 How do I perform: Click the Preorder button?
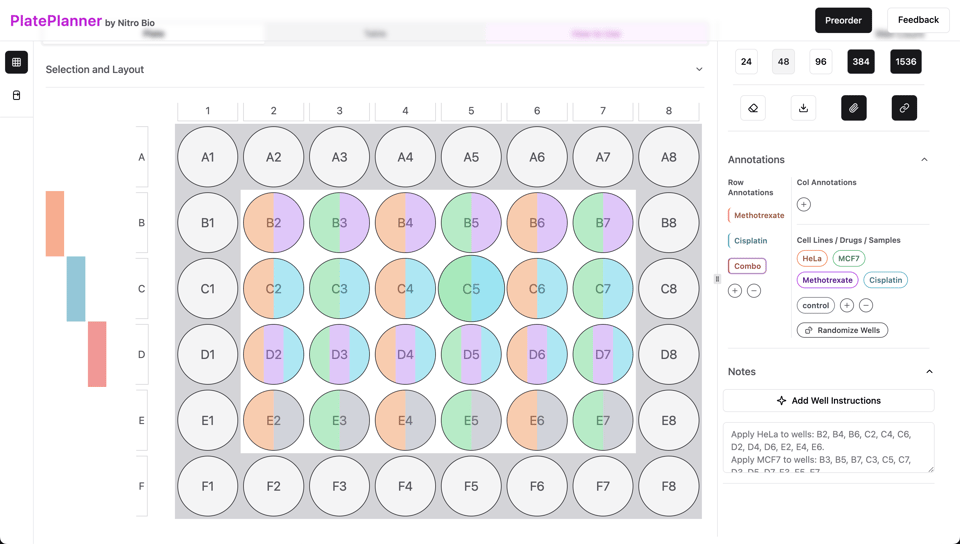pyautogui.click(x=843, y=20)
